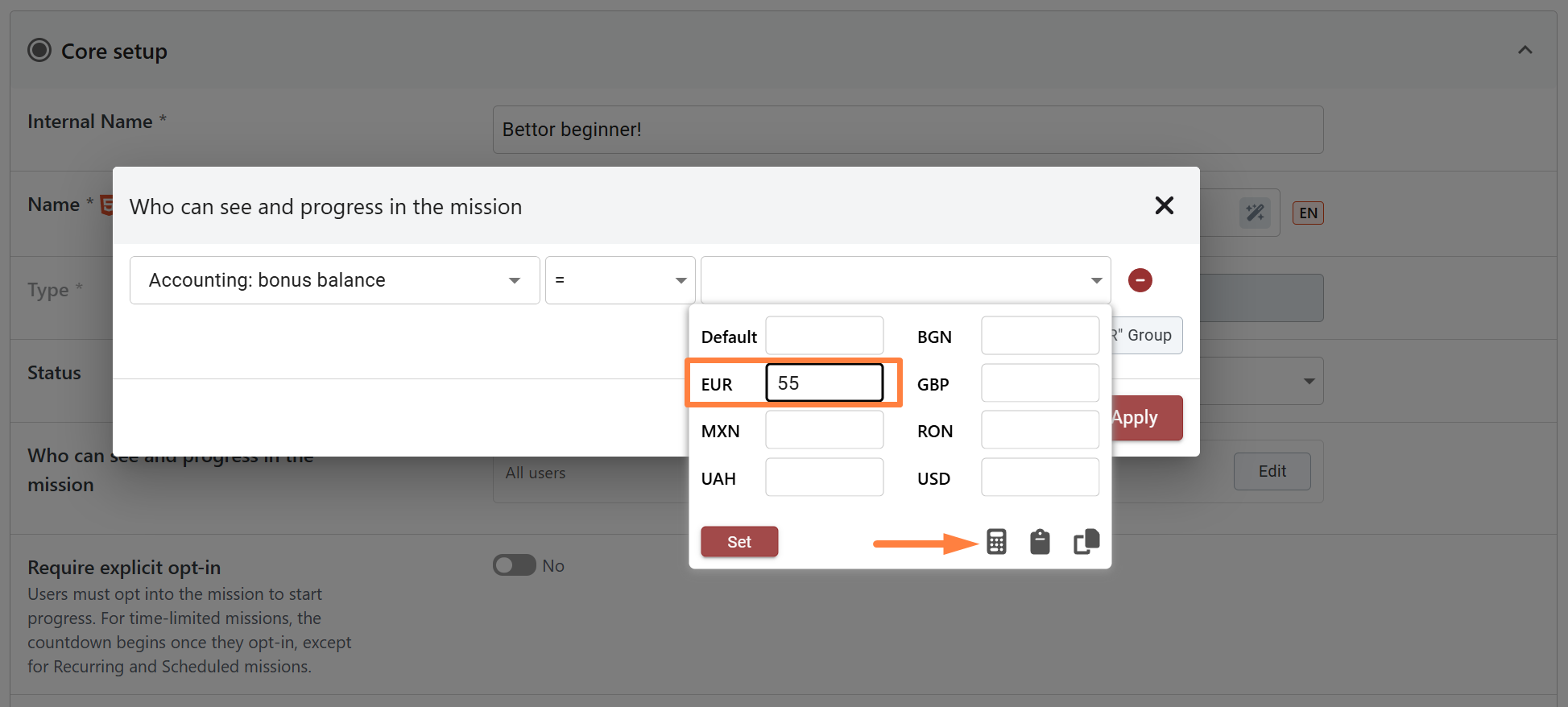The height and width of the screenshot is (707, 1568).
Task: Focus the Default currency input
Action: point(824,336)
